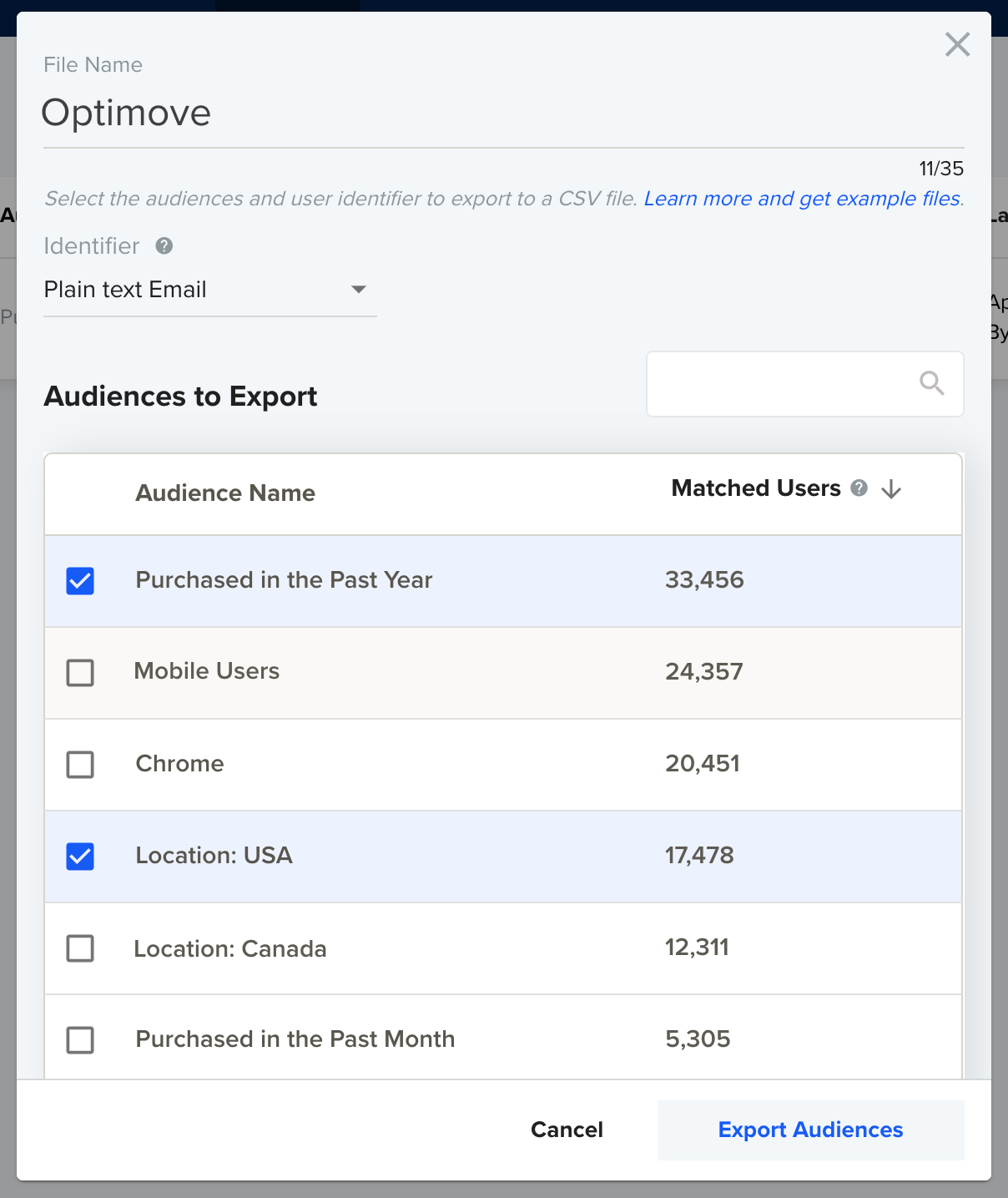This screenshot has width=1008, height=1198.
Task: Select the 24,357 matched users value
Action: [704, 672]
